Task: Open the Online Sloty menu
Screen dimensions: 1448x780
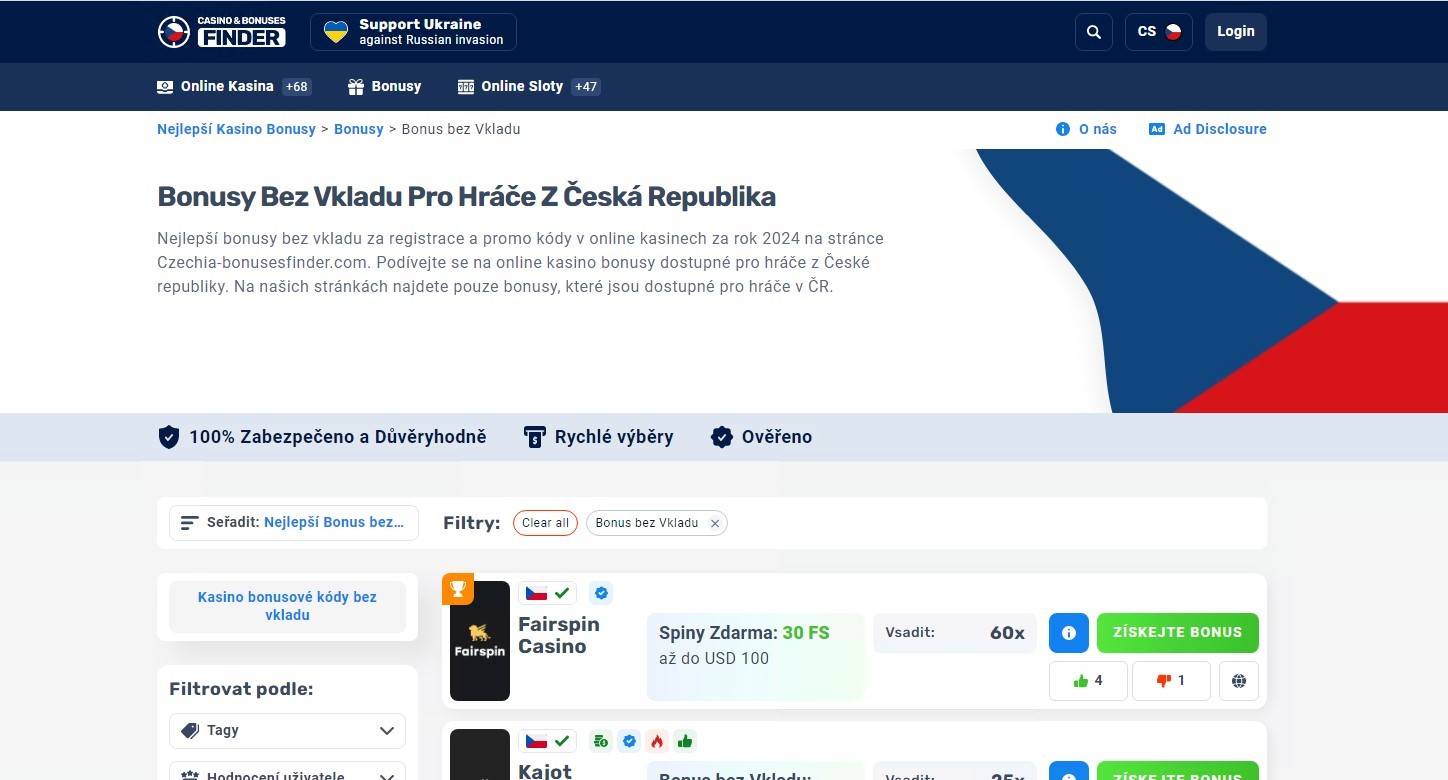Action: [528, 87]
